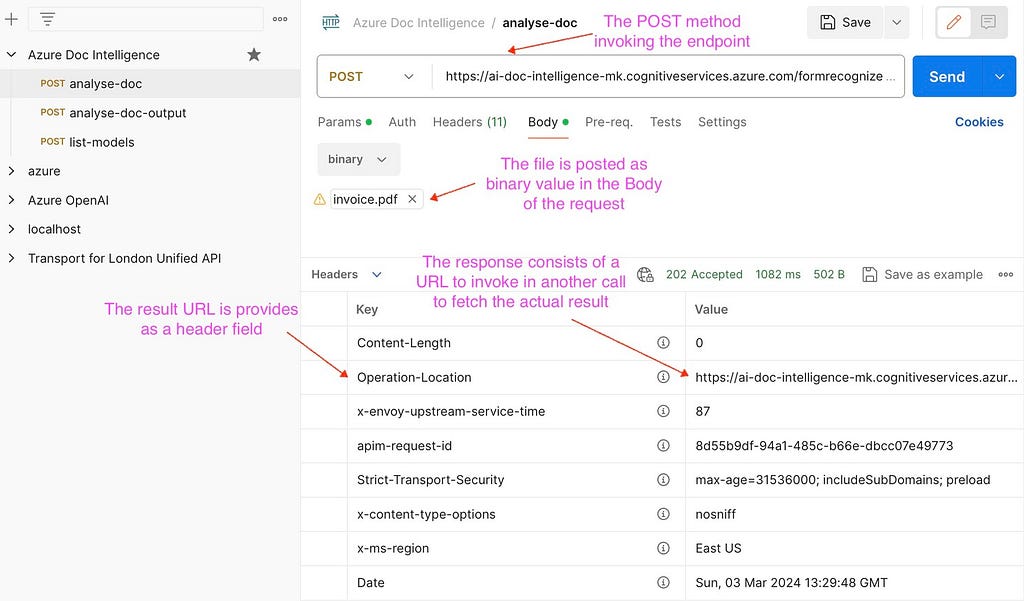The image size is (1024, 601).
Task: Click the network globe icon in response bar
Action: point(645,274)
